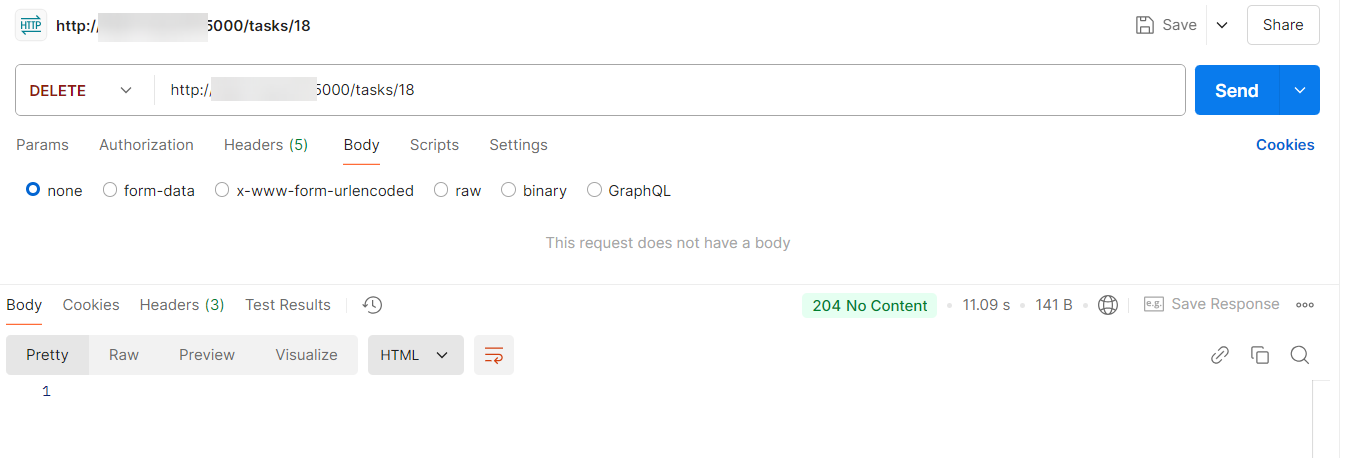
Task: Click the request URL input field
Action: coord(700,90)
